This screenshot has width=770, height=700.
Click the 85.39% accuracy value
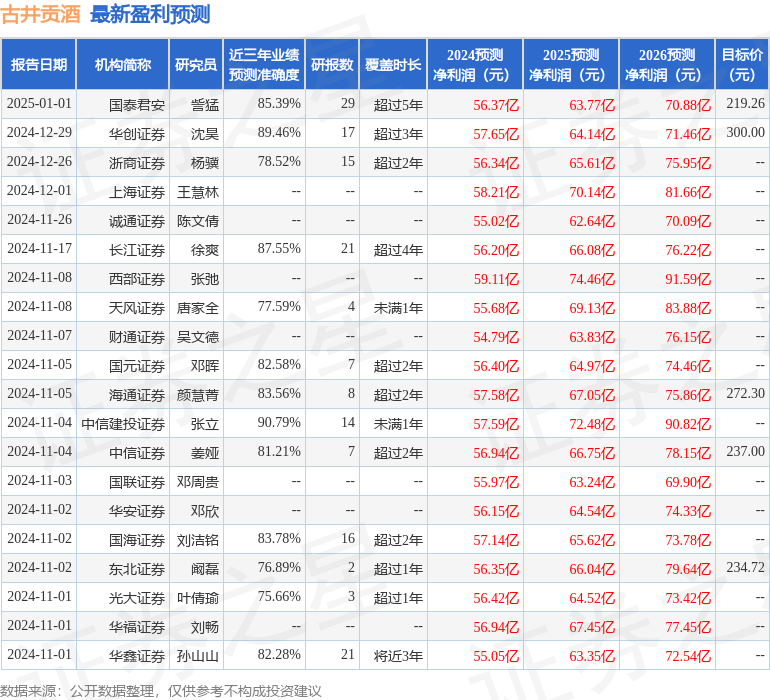click(x=279, y=104)
